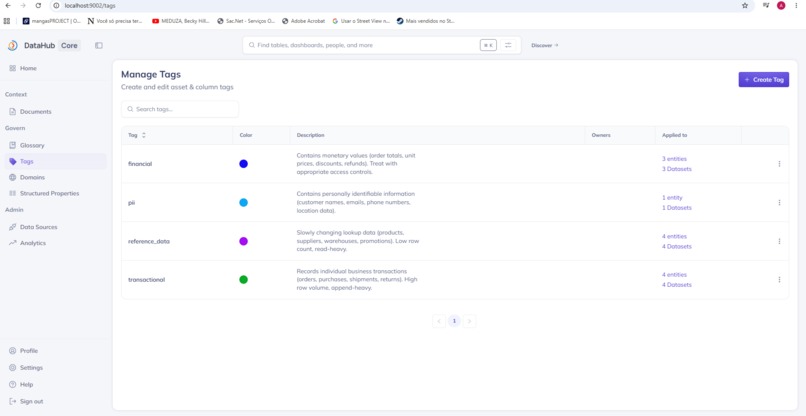Image resolution: width=806 pixels, height=416 pixels.
Task: Click the Create Tag button
Action: click(763, 80)
